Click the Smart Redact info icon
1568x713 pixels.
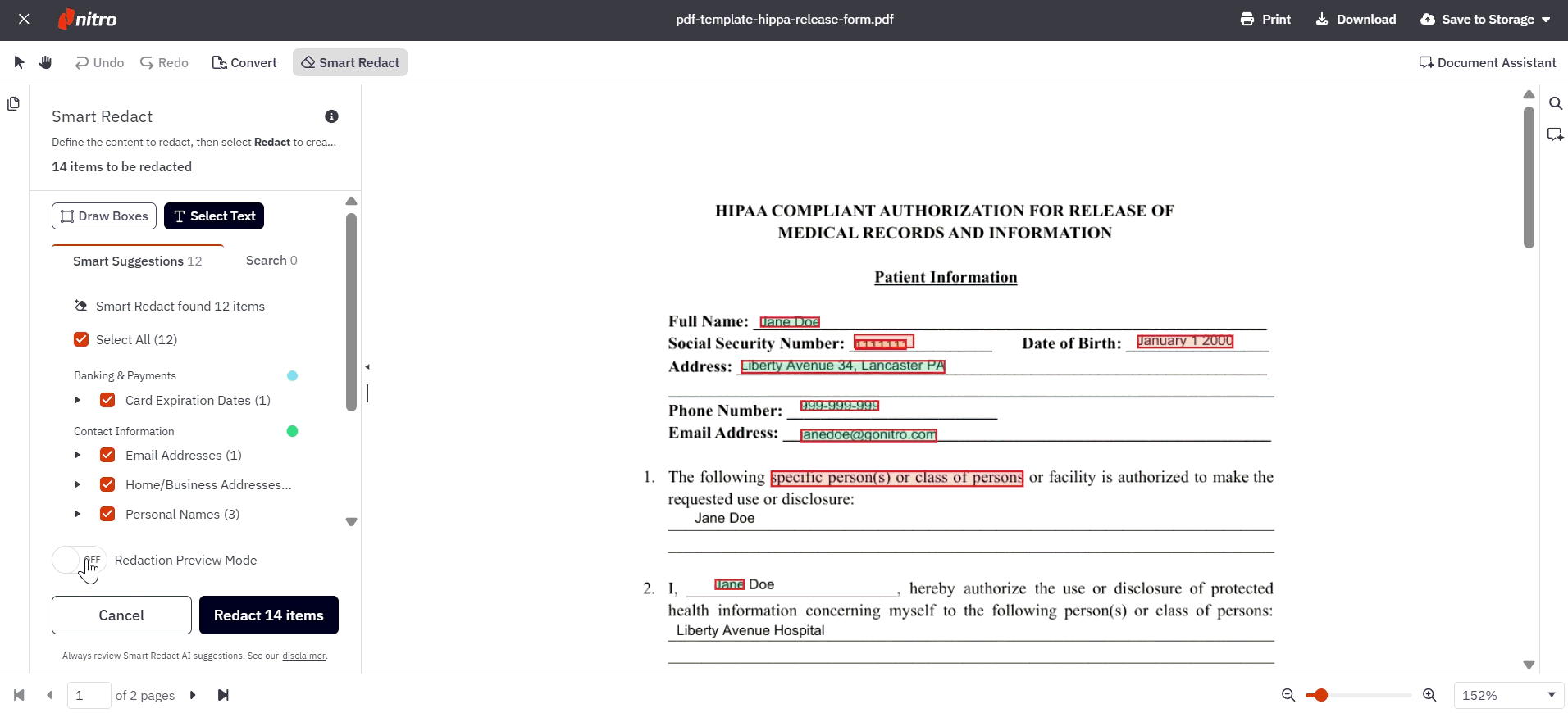331,116
